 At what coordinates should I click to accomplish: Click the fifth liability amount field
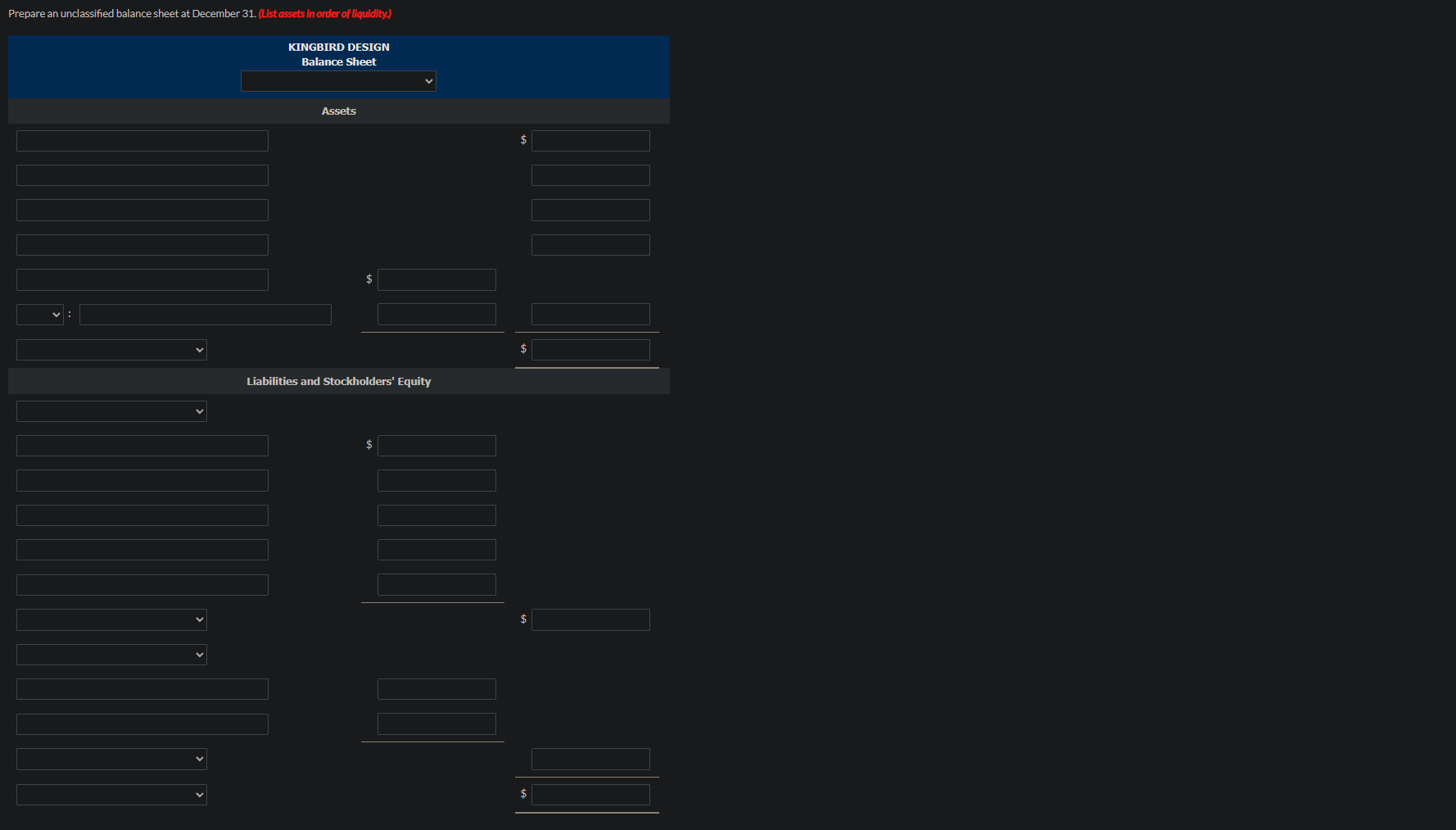click(436, 585)
